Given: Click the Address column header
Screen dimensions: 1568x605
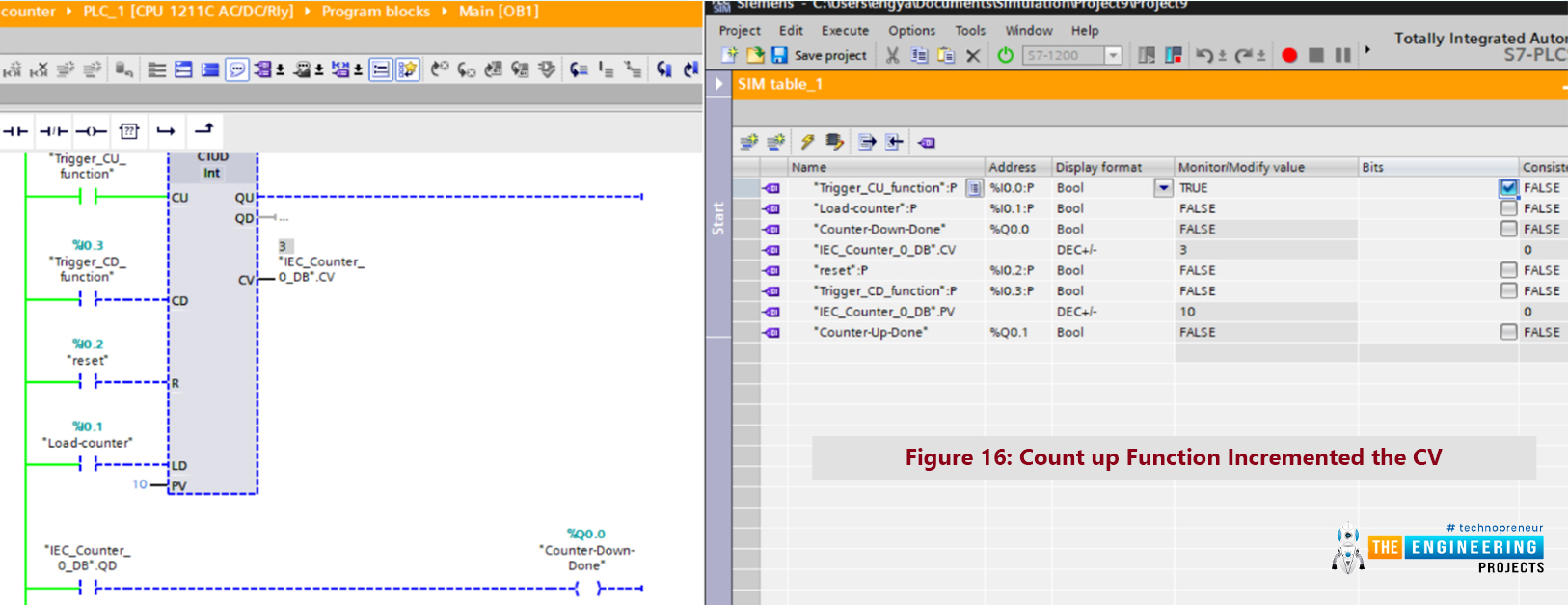Looking at the screenshot, I should [1017, 167].
